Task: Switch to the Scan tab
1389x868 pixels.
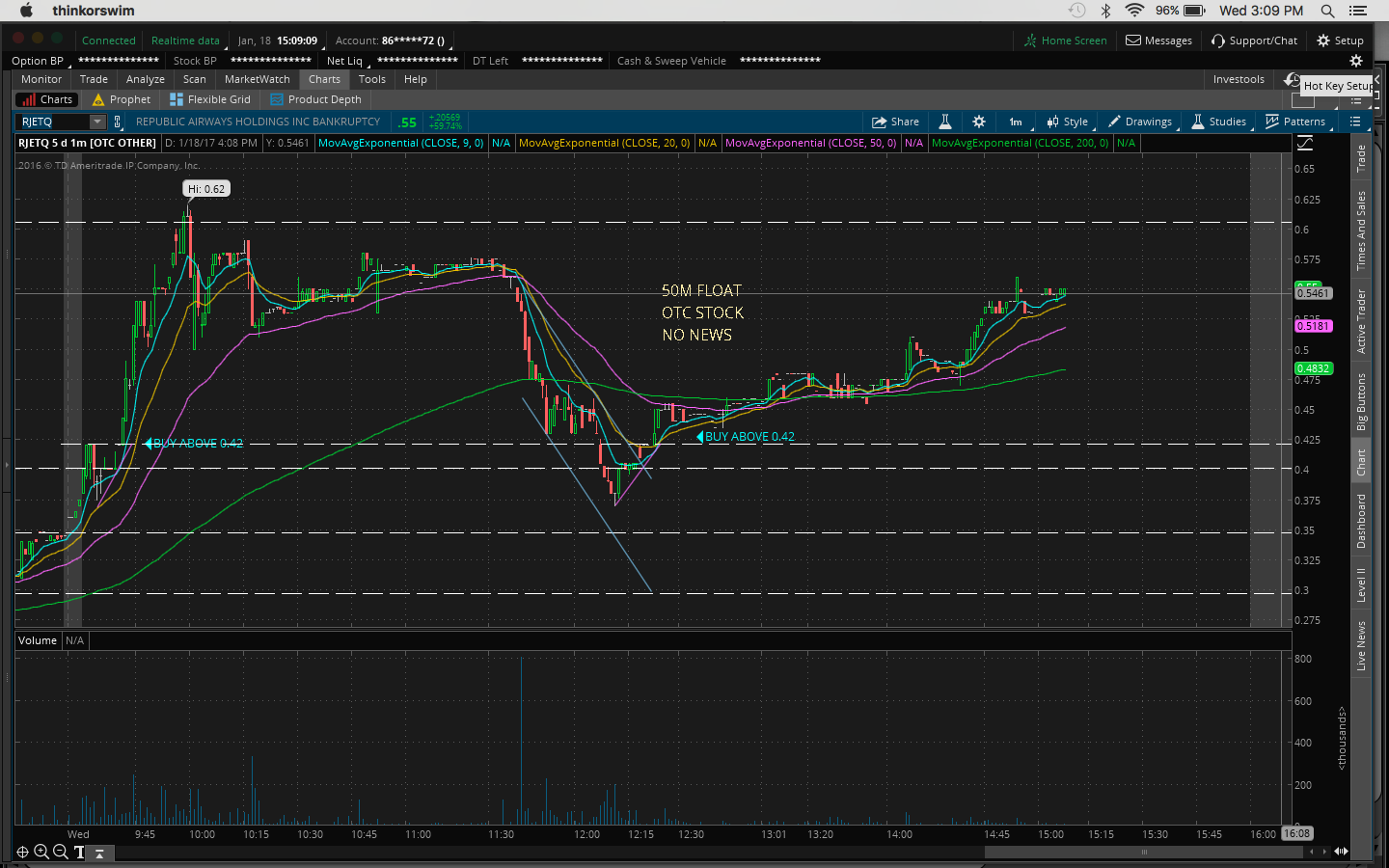Action: point(195,79)
